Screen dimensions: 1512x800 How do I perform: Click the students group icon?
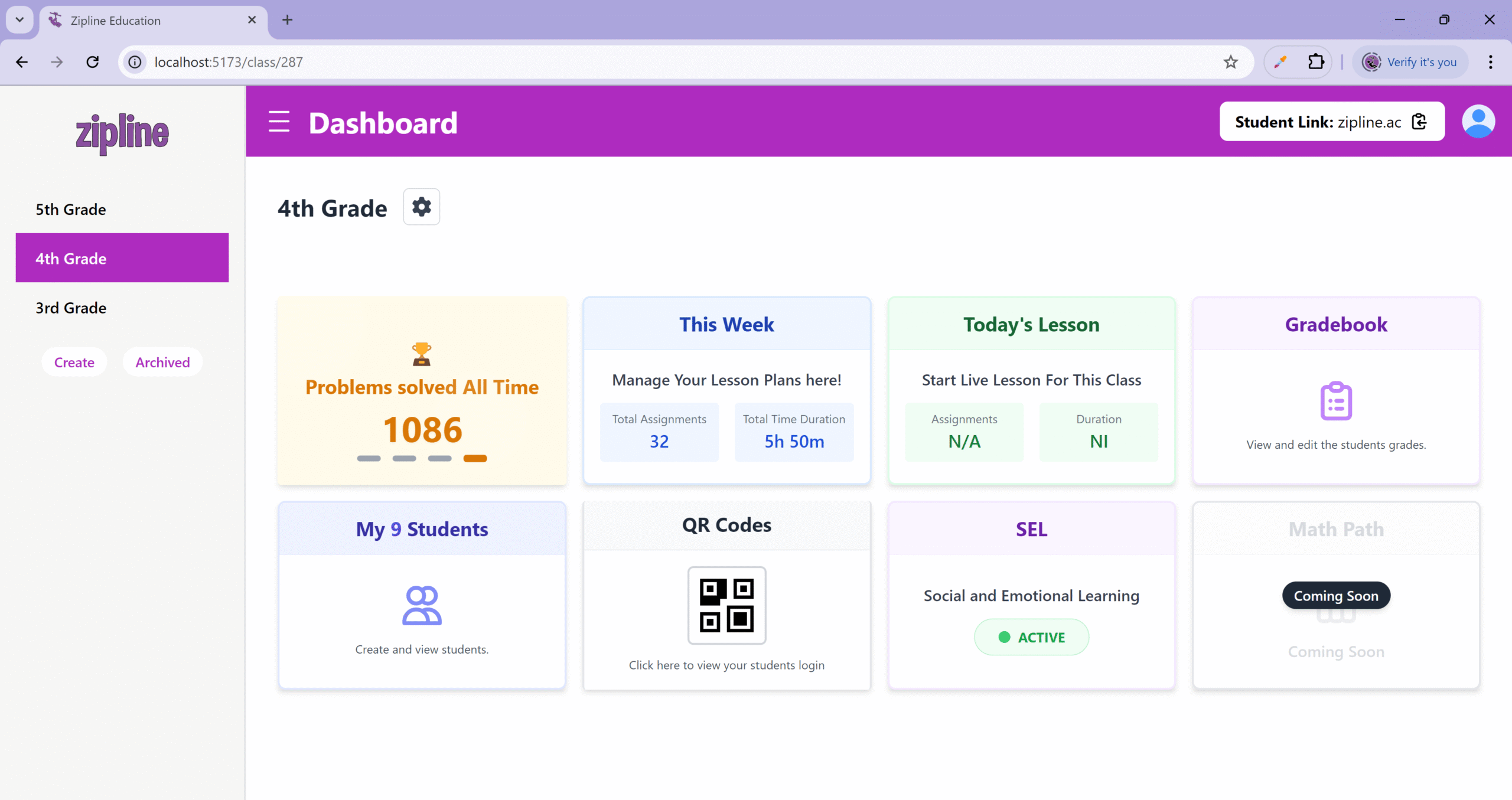click(422, 605)
